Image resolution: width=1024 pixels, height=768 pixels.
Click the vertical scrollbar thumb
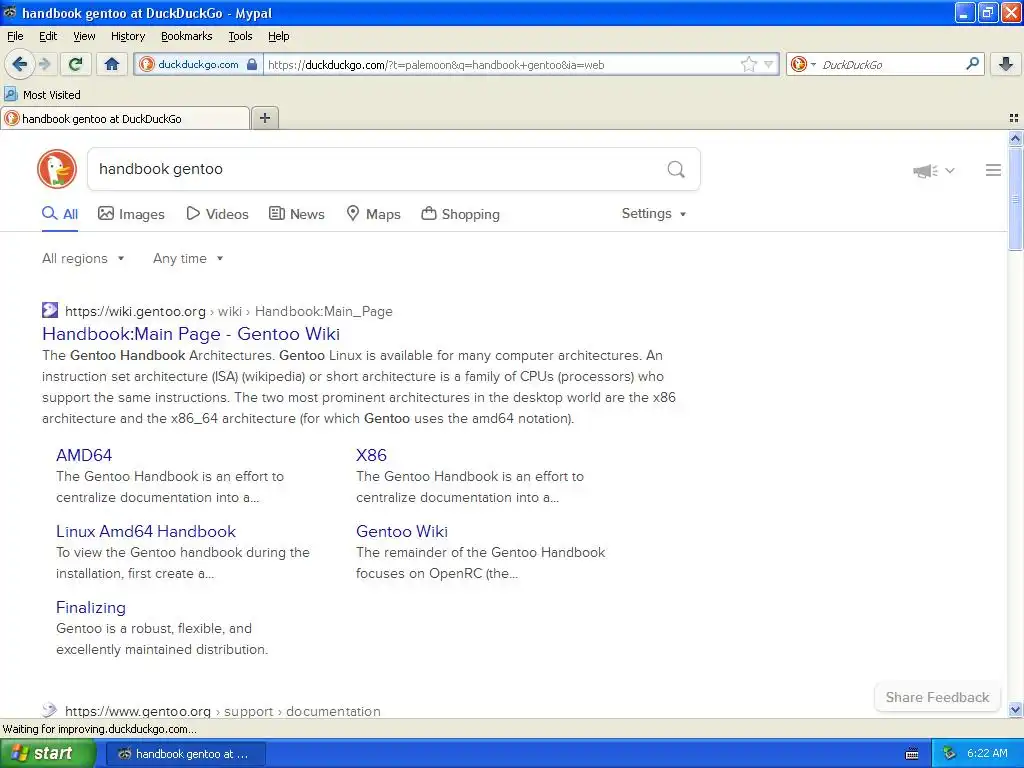pyautogui.click(x=1015, y=198)
